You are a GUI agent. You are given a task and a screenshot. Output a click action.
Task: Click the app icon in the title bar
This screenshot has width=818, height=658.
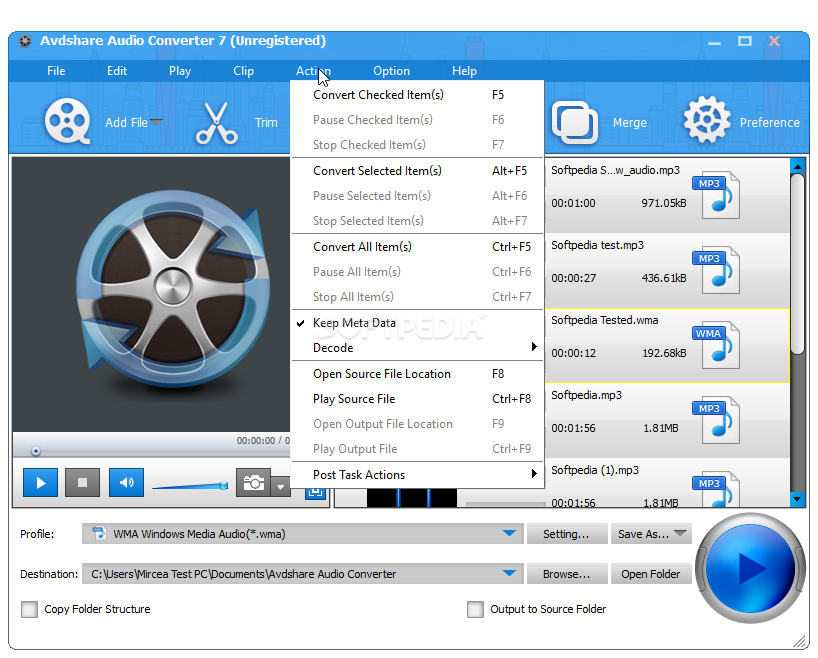click(25, 41)
